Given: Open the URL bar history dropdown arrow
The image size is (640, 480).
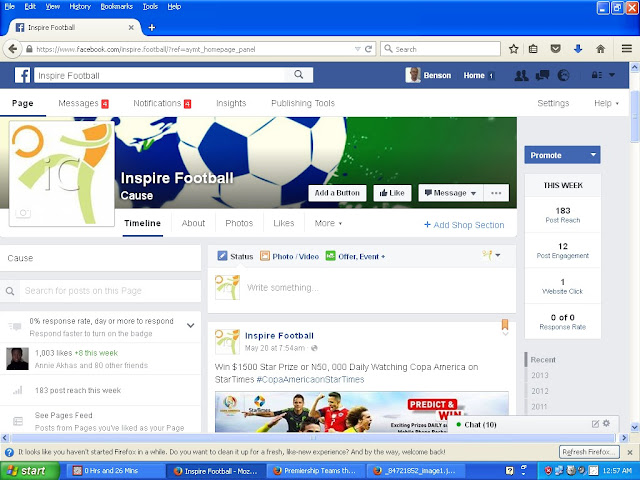Looking at the screenshot, I should tap(358, 49).
